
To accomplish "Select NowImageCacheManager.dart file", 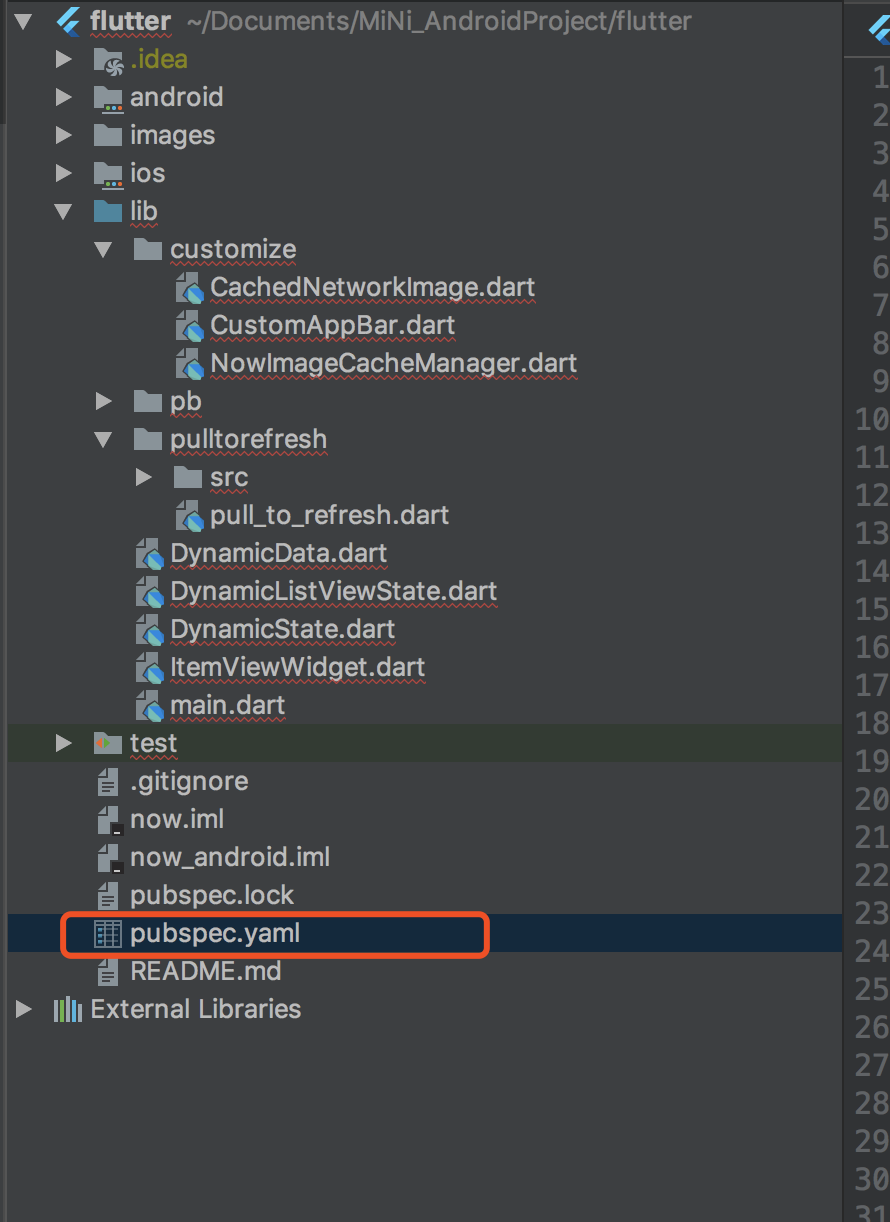I will pyautogui.click(x=394, y=363).
